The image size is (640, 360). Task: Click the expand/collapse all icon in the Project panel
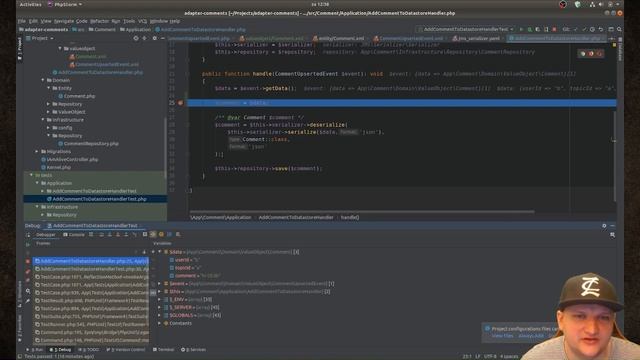[x=144, y=38]
